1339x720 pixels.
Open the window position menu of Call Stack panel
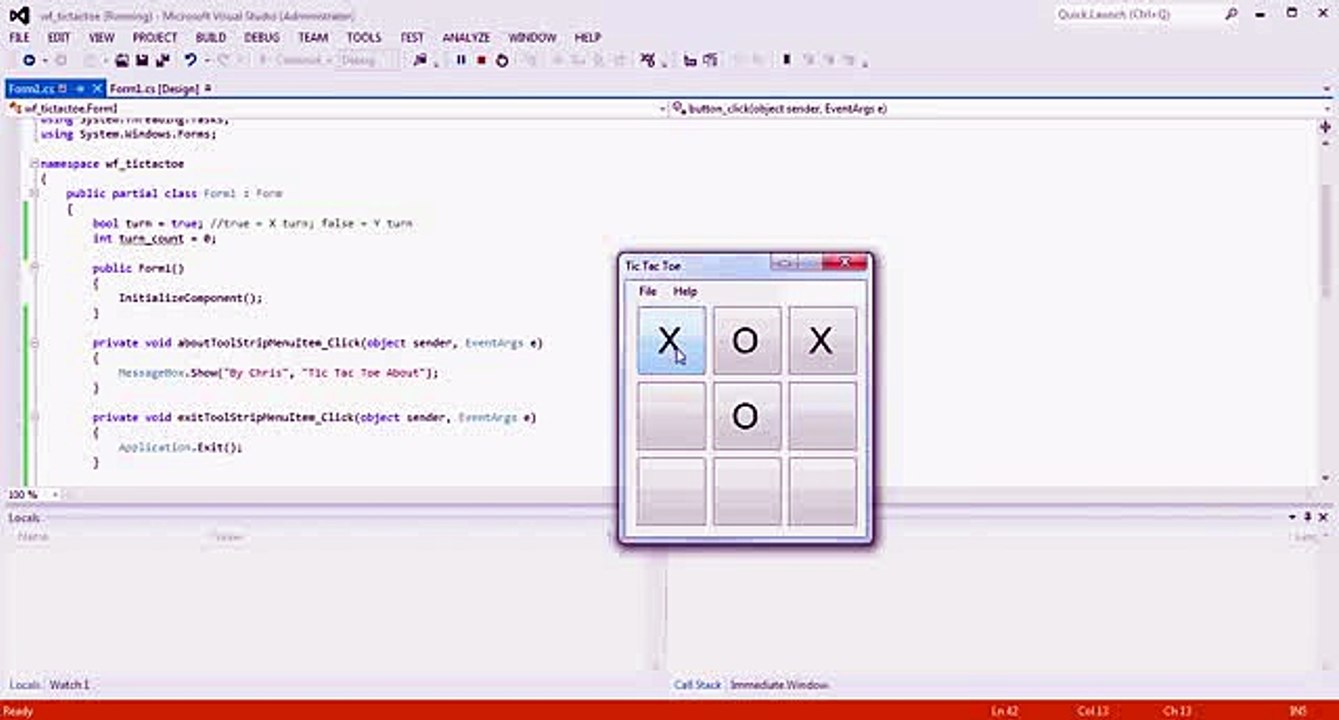click(1291, 517)
